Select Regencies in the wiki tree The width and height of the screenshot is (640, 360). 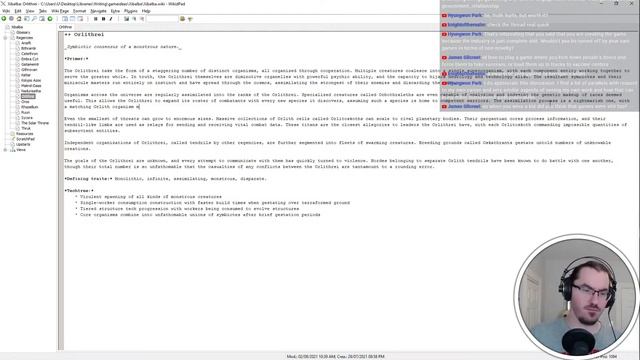[x=24, y=38]
